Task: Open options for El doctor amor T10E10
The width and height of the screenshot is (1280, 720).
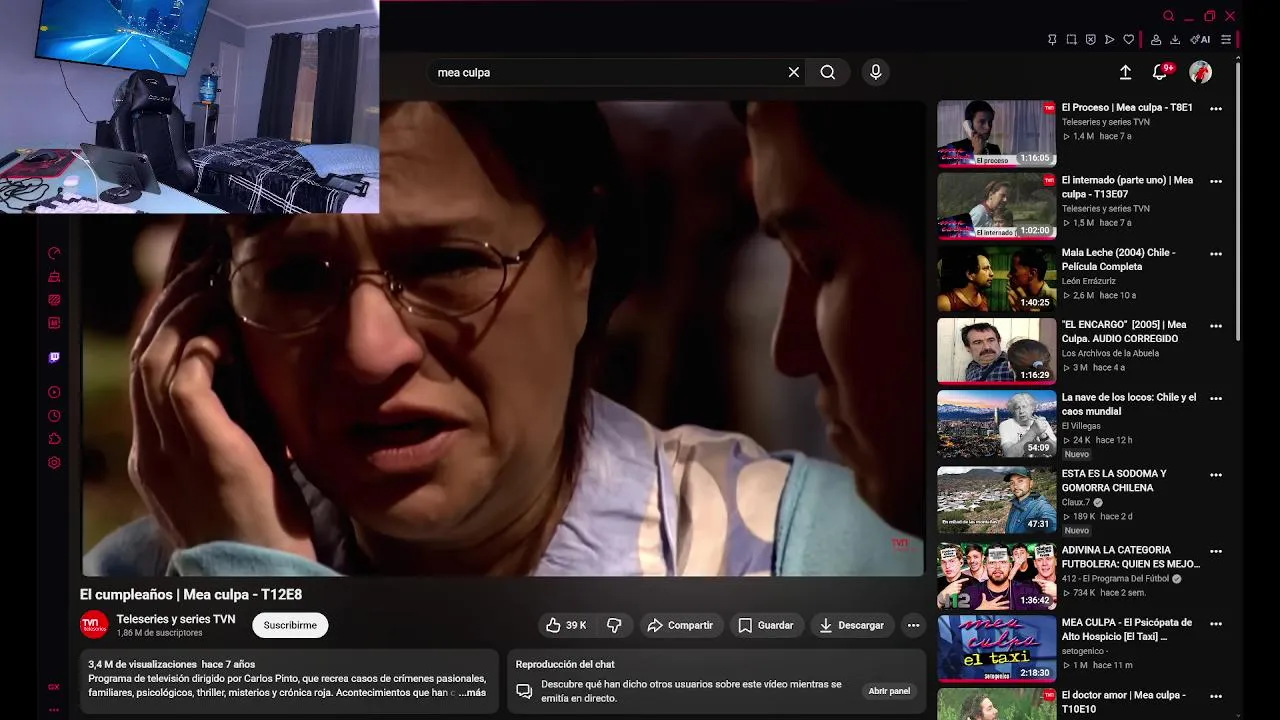Action: tap(1216, 696)
